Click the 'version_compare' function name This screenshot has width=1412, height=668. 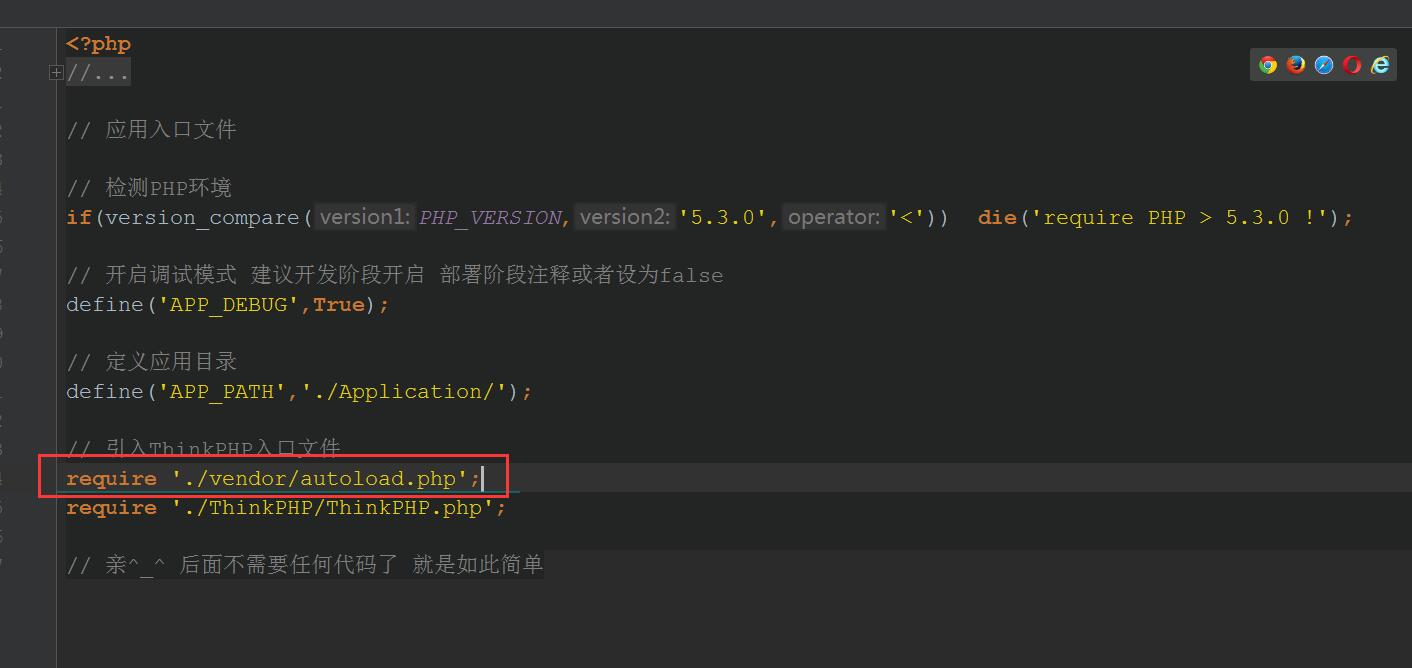tap(201, 217)
